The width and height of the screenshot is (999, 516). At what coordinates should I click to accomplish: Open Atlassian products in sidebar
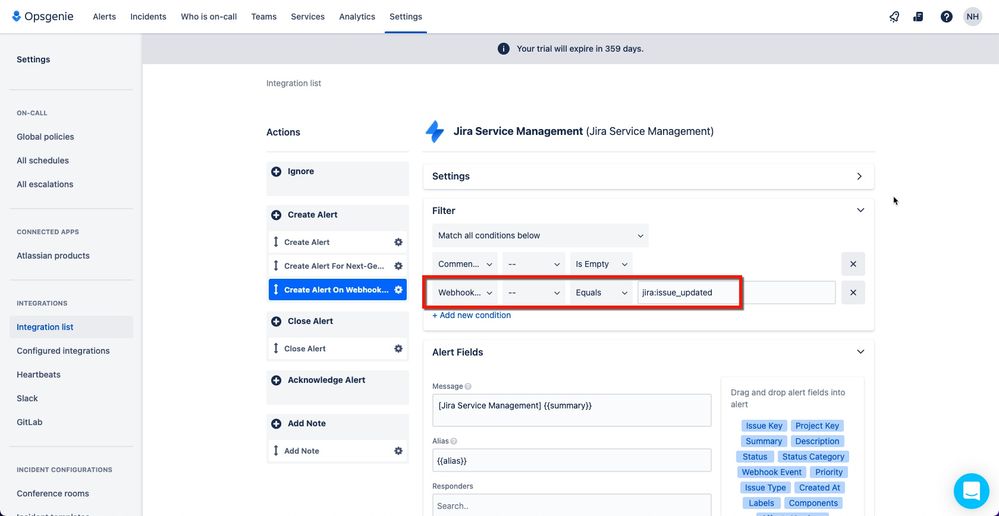53,255
